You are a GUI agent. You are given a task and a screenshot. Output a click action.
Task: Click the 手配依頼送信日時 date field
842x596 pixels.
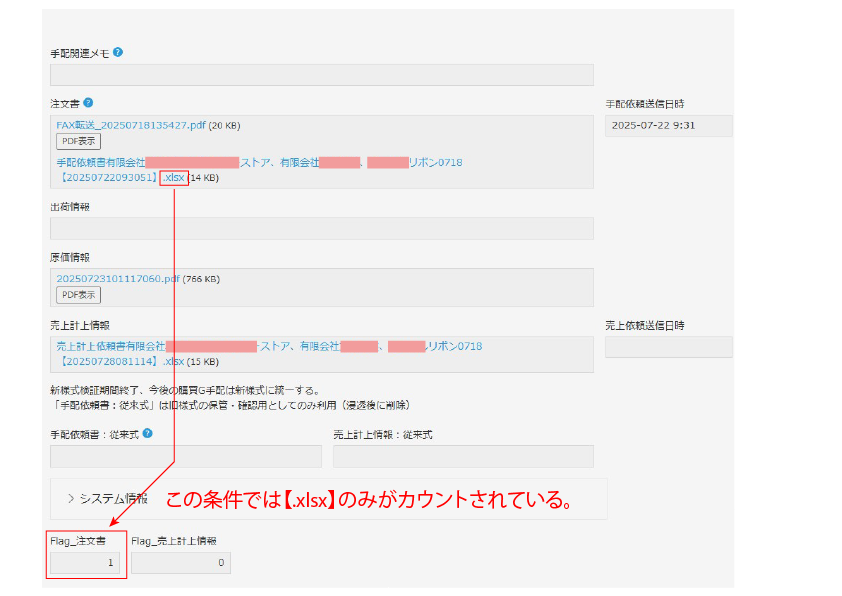click(668, 126)
